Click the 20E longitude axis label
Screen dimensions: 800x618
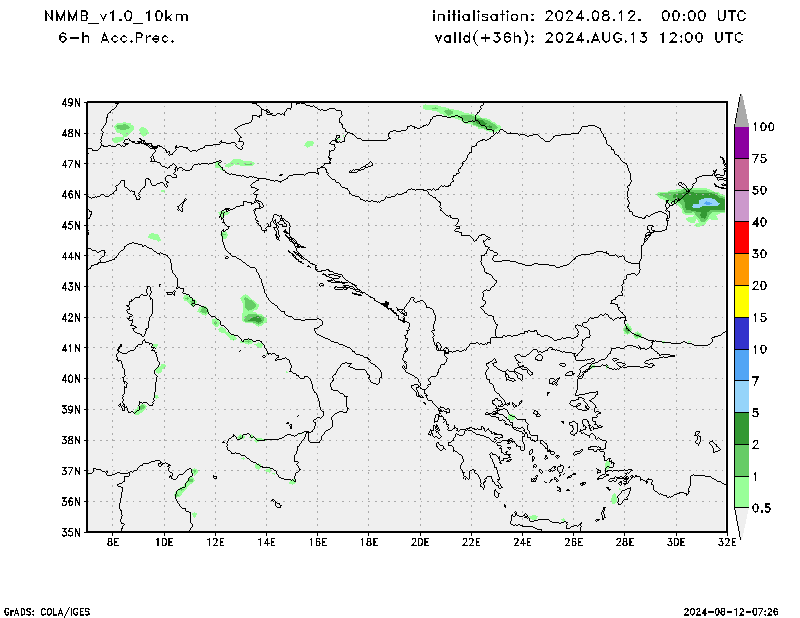point(419,543)
